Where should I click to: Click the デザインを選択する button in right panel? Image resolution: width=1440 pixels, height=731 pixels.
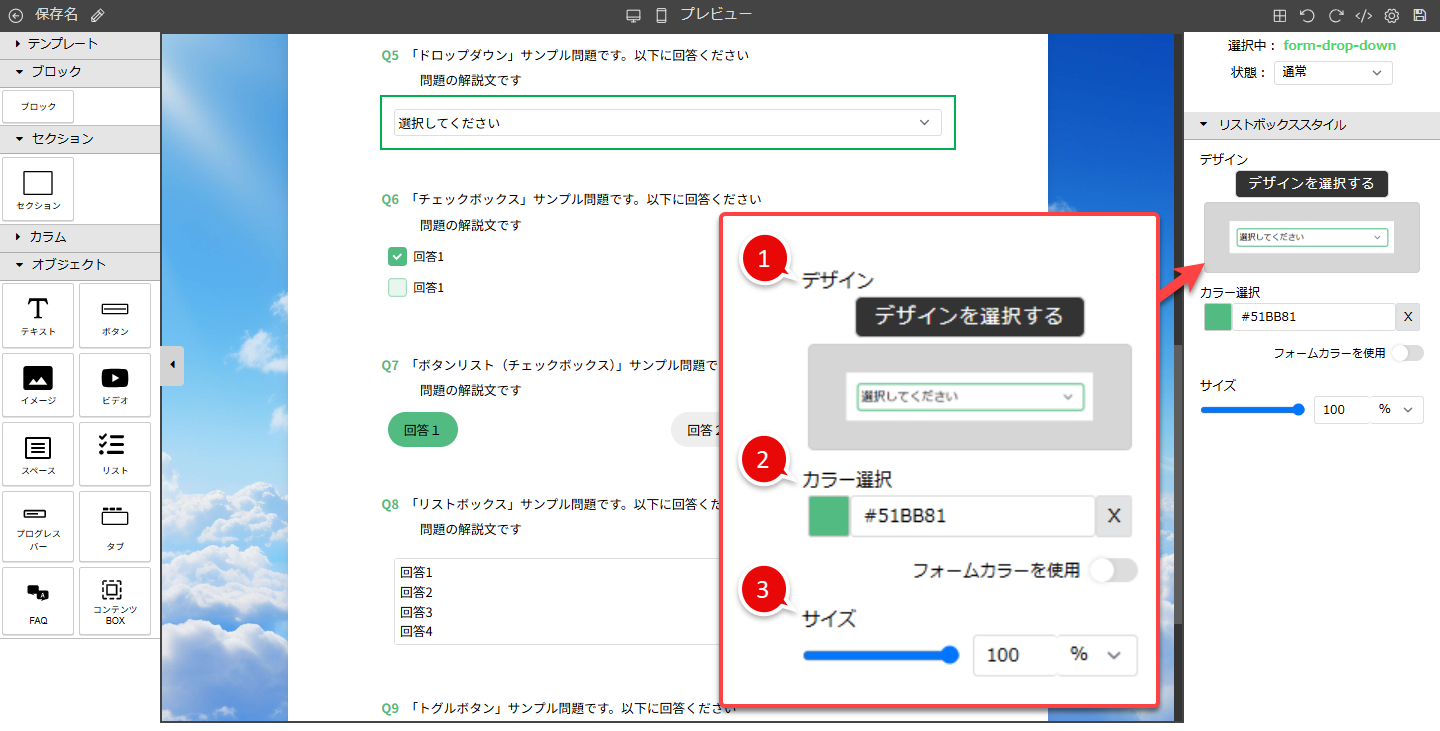(x=1311, y=184)
